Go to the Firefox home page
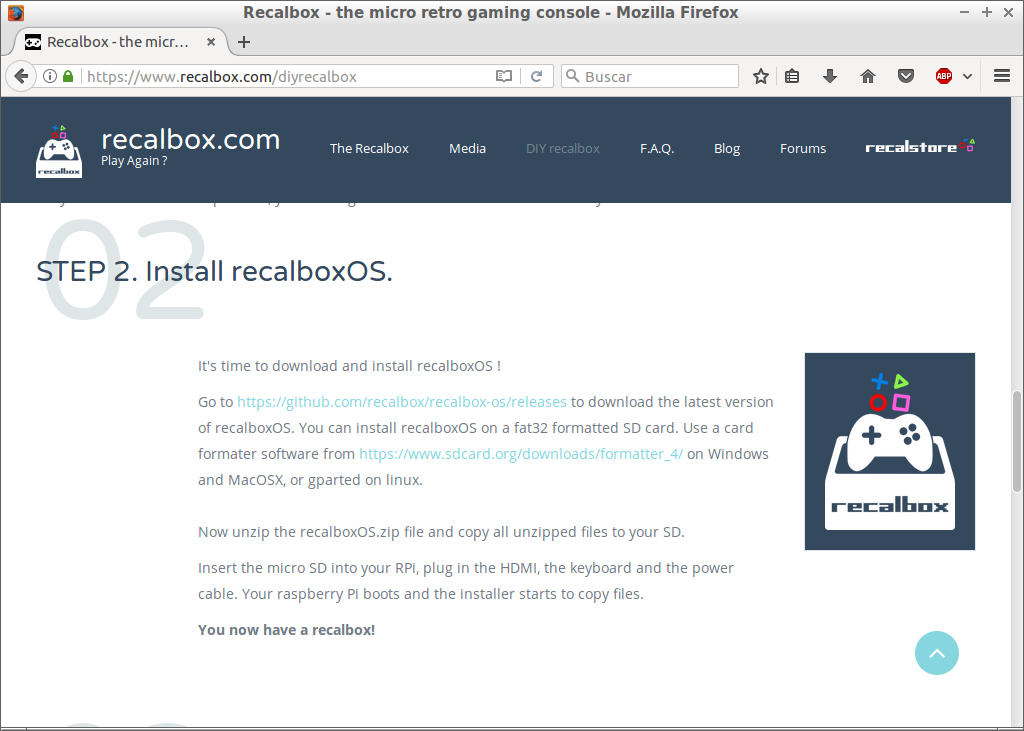The height and width of the screenshot is (731, 1024). click(x=867, y=76)
